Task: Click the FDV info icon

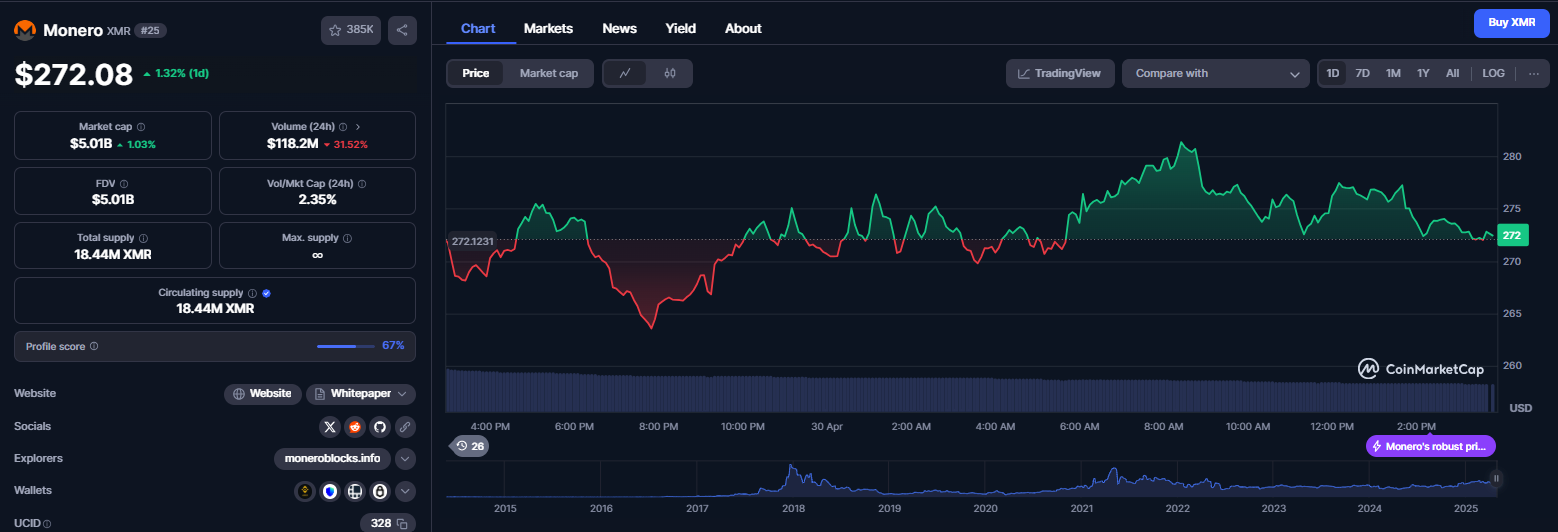Action: [124, 184]
